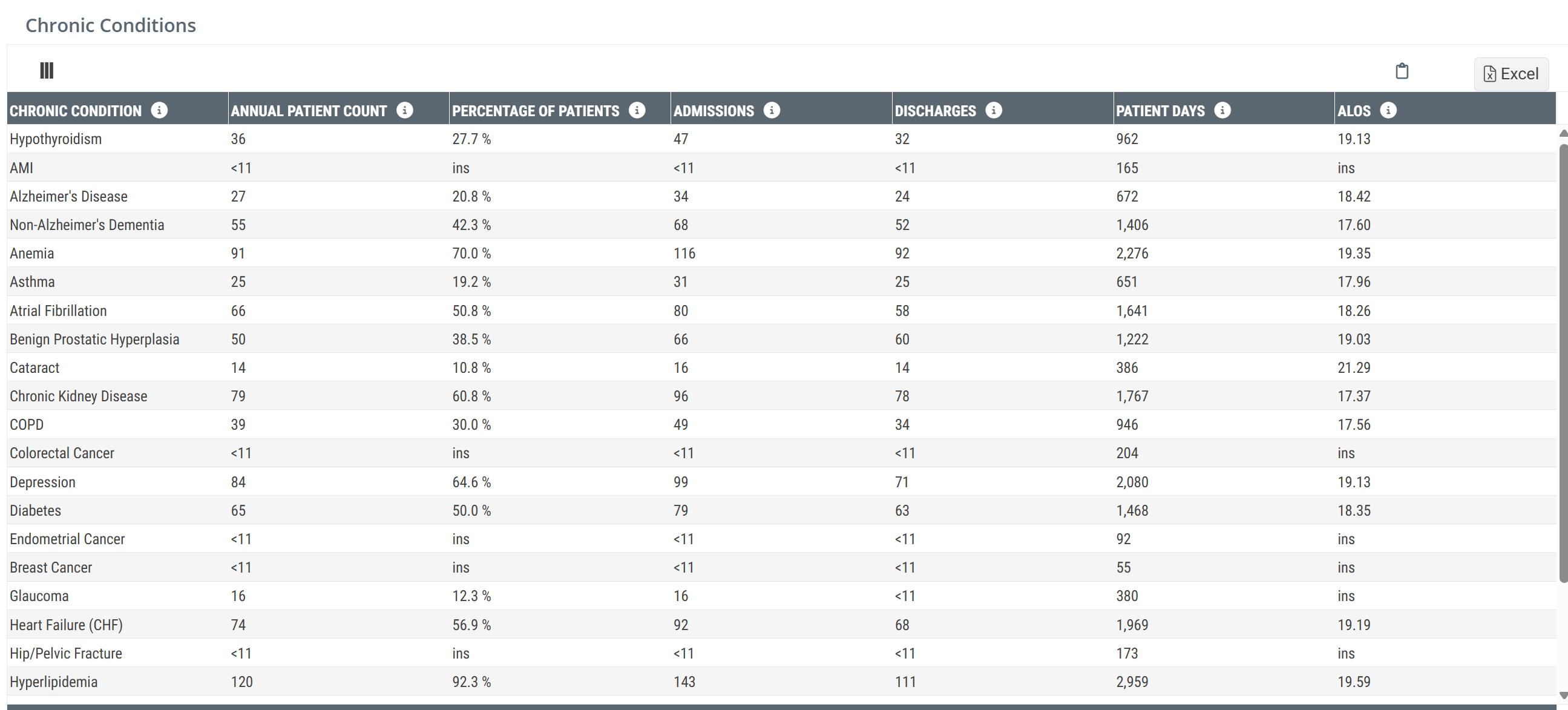Export table with the Excel button

click(x=1511, y=74)
